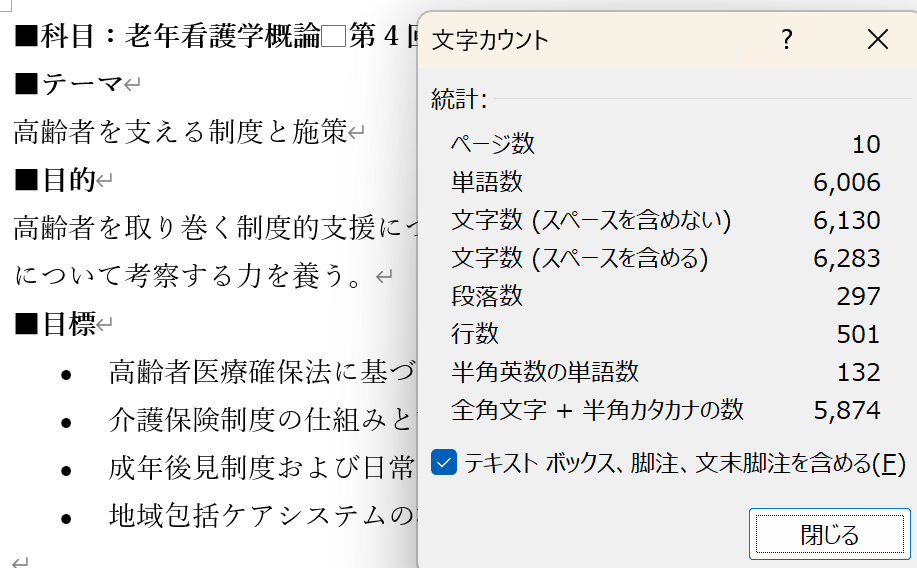917x568 pixels.
Task: Click the 全角文字 + 半角カタカナの数 value
Action: pyautogui.click(x=847, y=410)
